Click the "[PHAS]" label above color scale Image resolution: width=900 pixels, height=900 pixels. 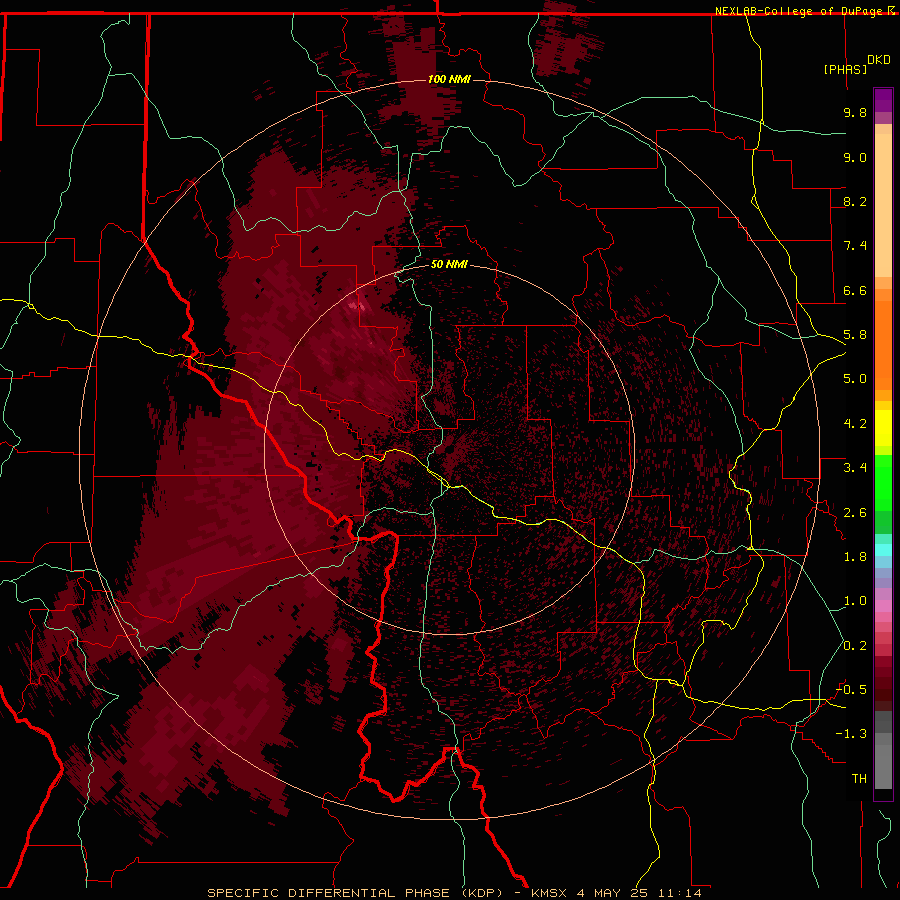845,69
